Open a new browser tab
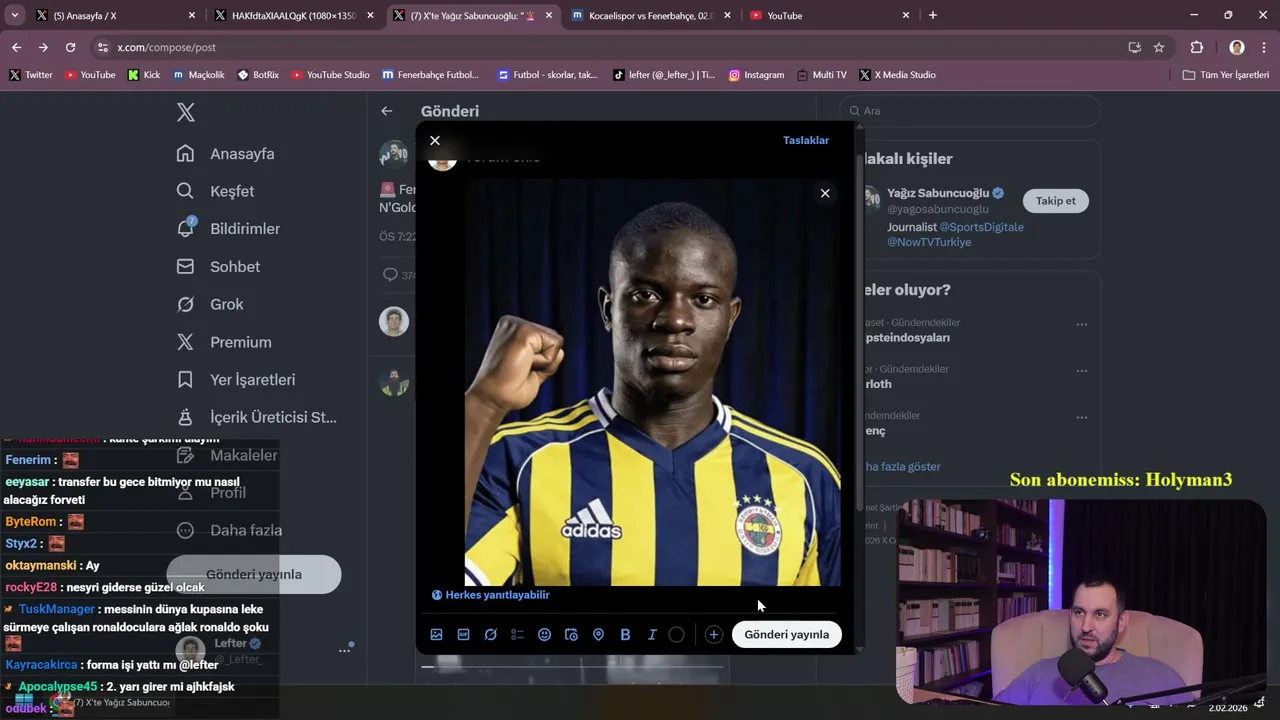Image resolution: width=1280 pixels, height=720 pixels. 933,15
